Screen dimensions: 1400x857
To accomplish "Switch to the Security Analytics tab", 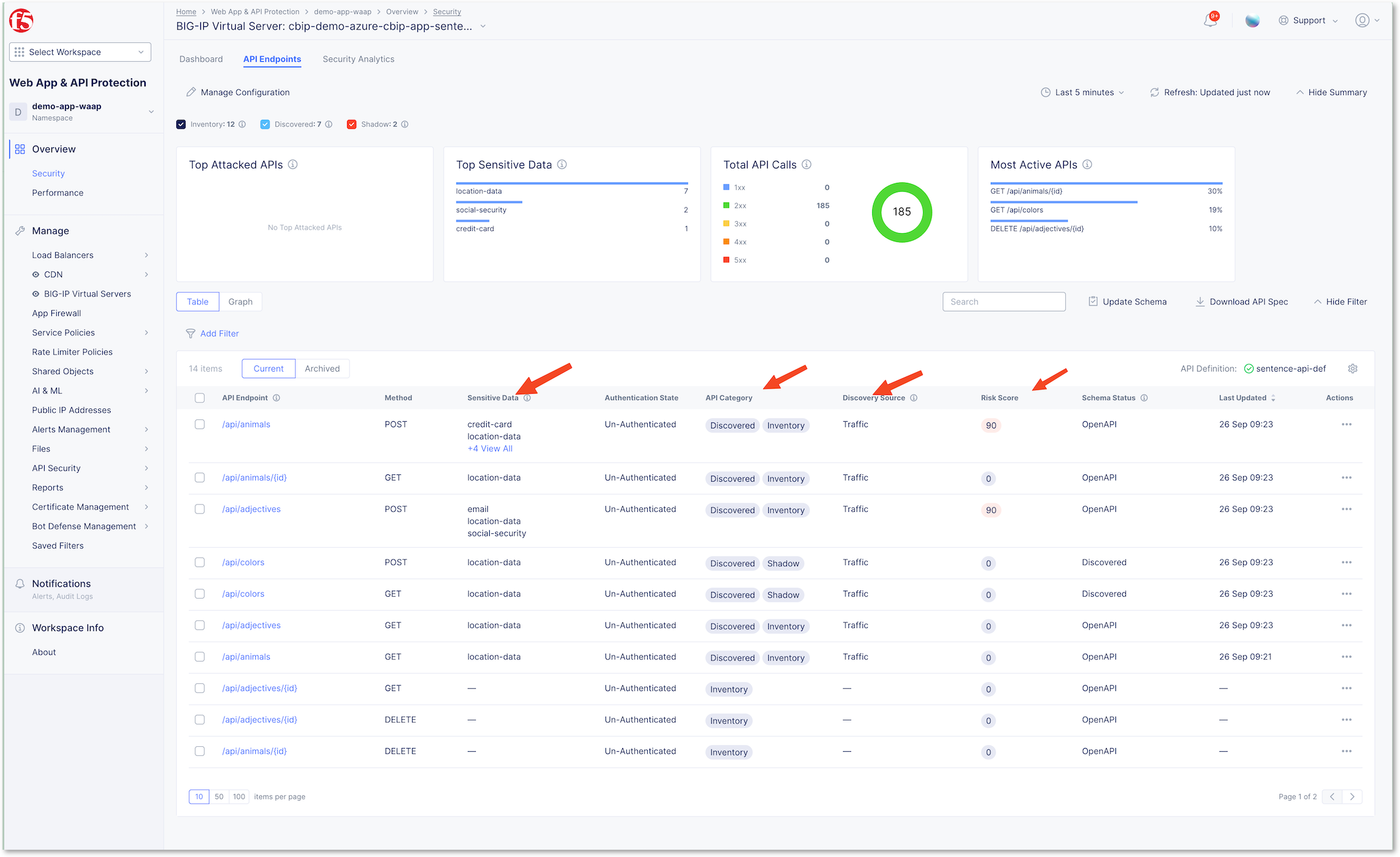I will pyautogui.click(x=359, y=59).
